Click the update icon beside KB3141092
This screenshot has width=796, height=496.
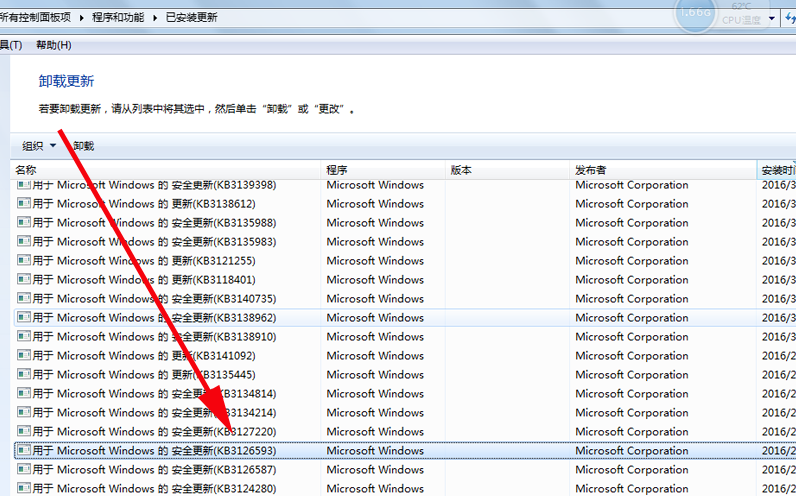(x=24, y=355)
